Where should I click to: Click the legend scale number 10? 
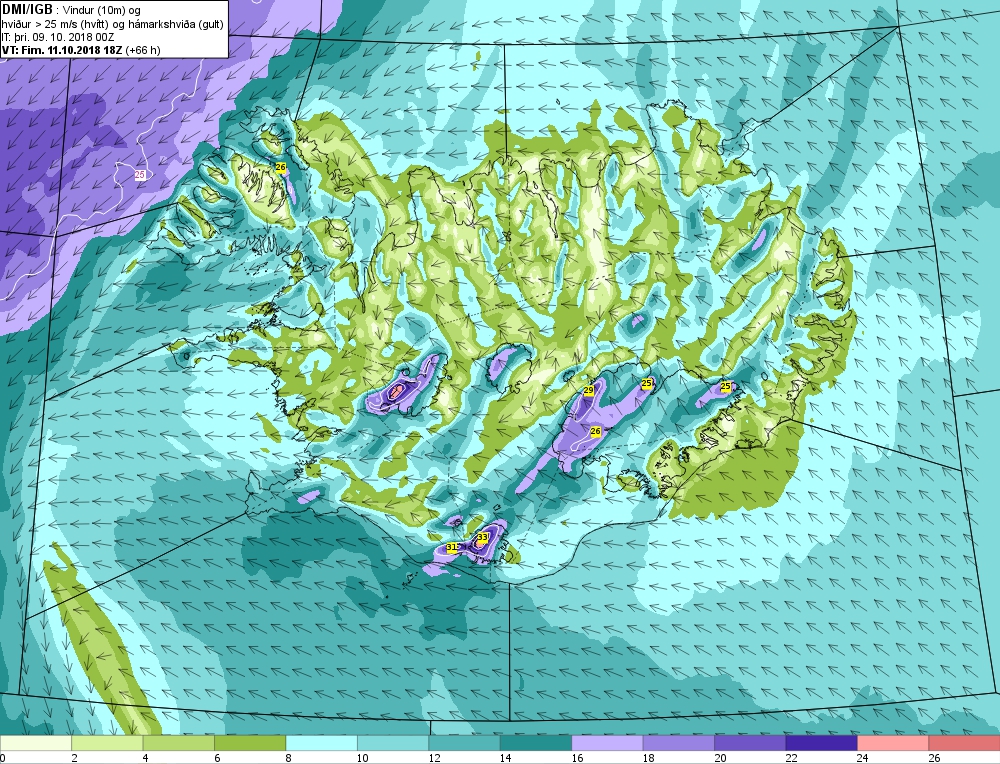click(363, 758)
